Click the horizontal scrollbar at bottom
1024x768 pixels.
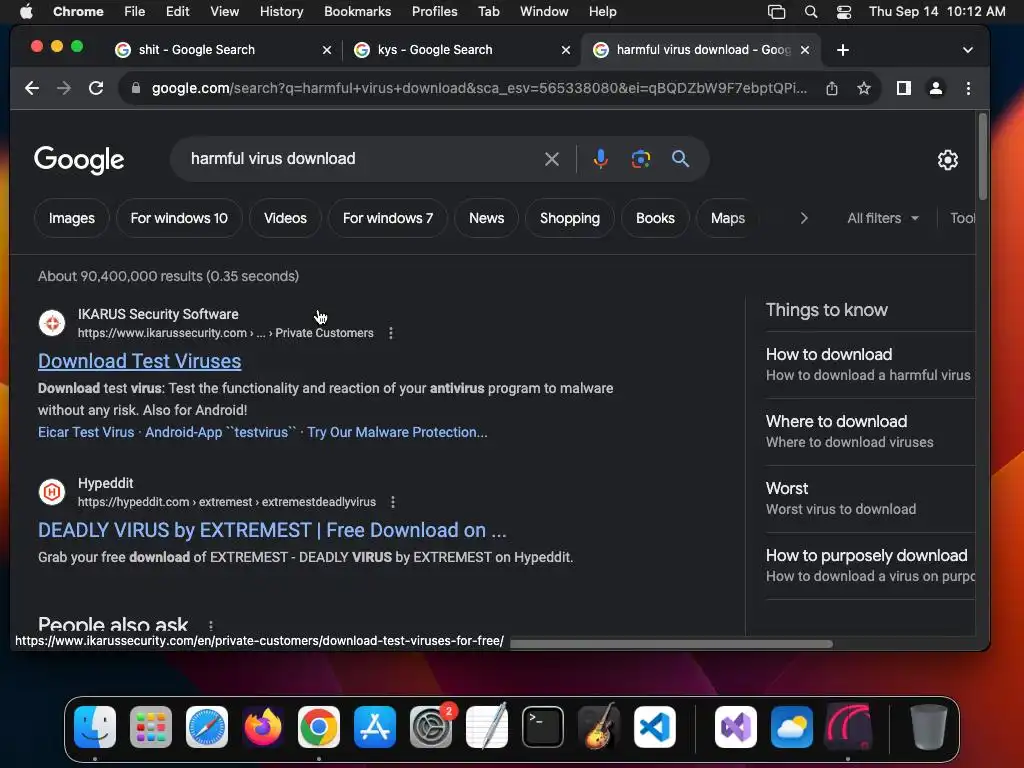click(671, 644)
